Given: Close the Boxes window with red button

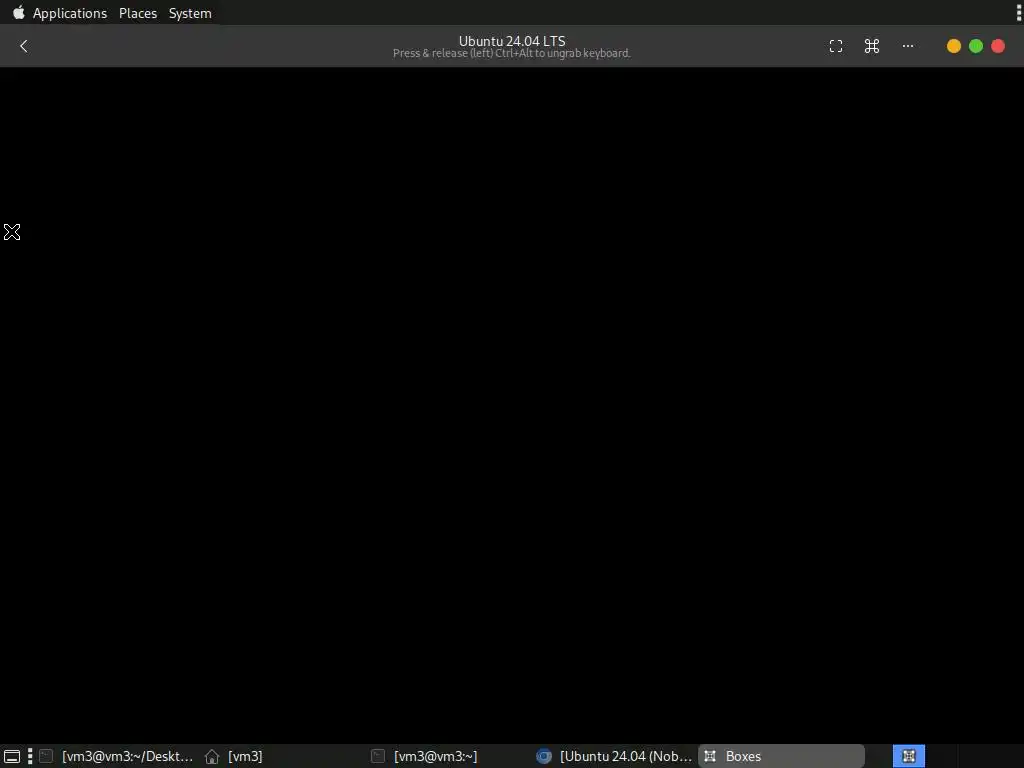Looking at the screenshot, I should click(x=998, y=46).
